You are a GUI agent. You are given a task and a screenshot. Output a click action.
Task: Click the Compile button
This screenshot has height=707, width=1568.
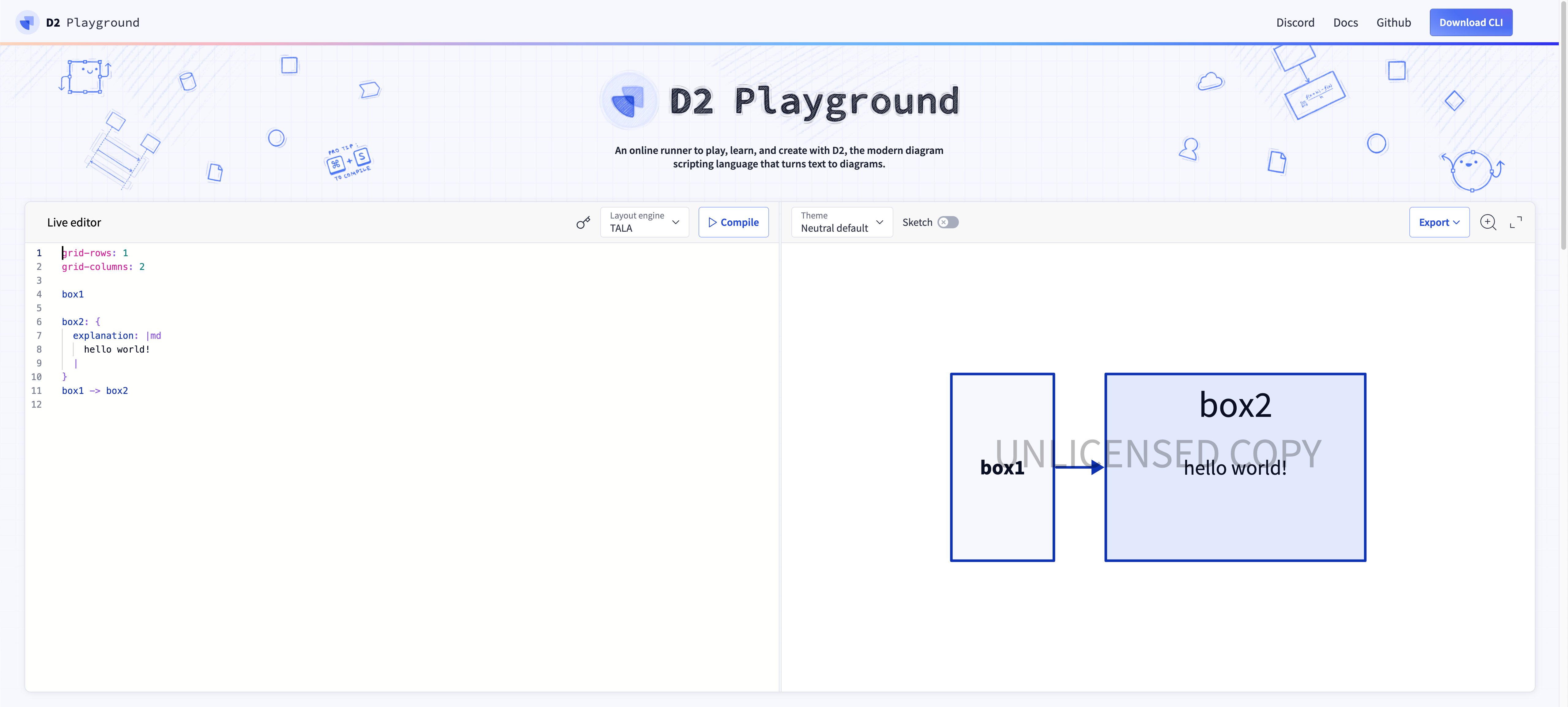coord(733,222)
